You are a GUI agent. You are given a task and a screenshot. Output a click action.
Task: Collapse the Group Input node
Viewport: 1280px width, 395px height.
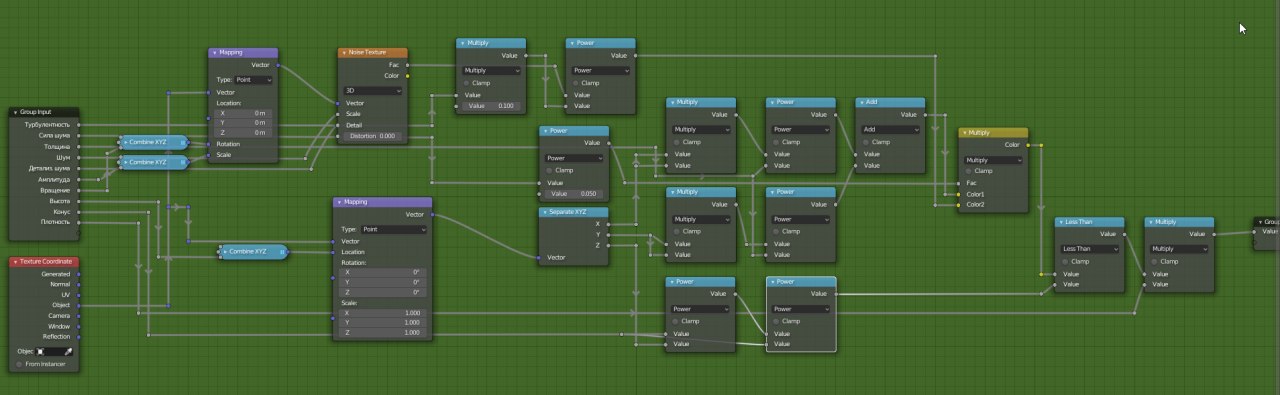(x=15, y=112)
